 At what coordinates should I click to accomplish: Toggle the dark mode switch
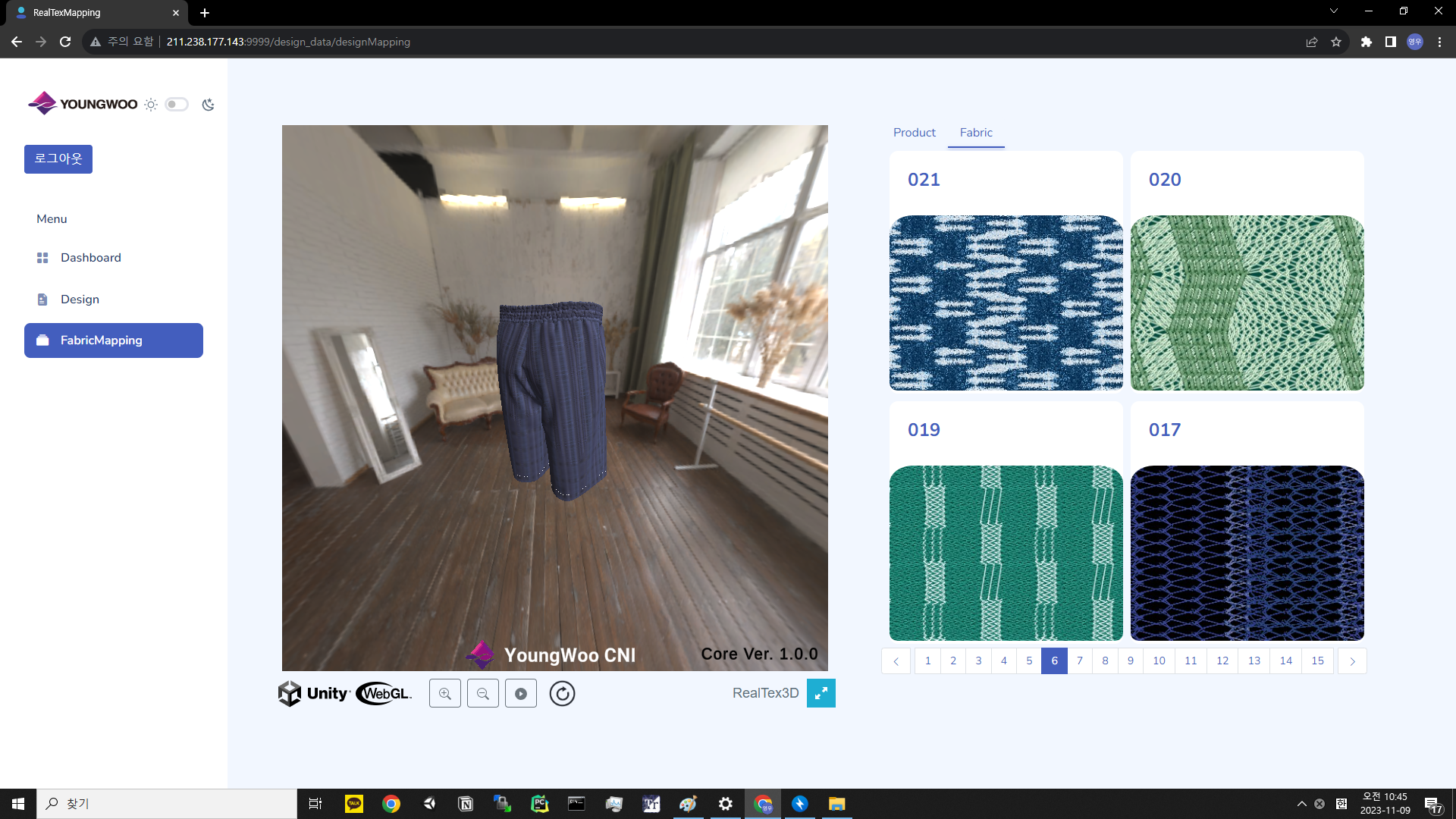coord(177,105)
